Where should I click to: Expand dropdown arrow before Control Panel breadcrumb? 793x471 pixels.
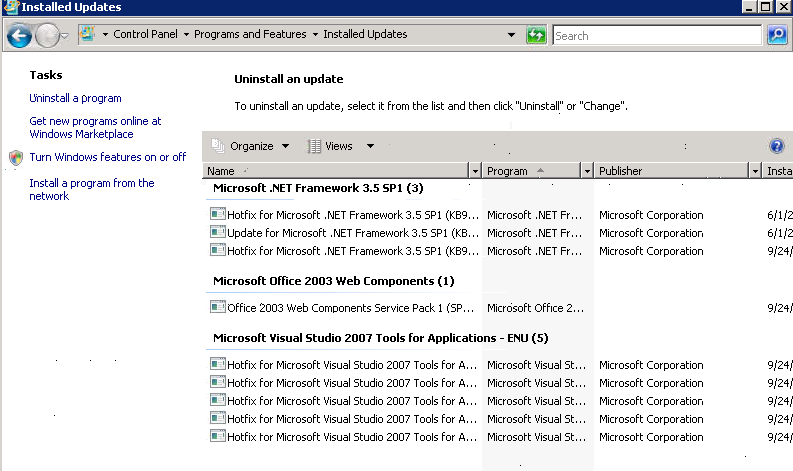pyautogui.click(x=105, y=34)
